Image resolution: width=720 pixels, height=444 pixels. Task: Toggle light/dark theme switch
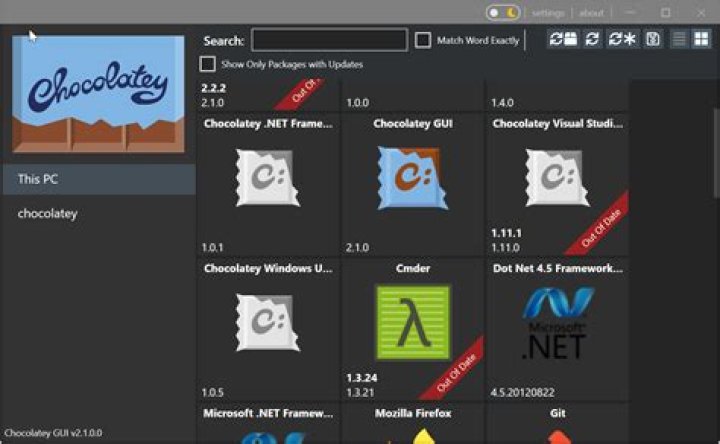(503, 13)
